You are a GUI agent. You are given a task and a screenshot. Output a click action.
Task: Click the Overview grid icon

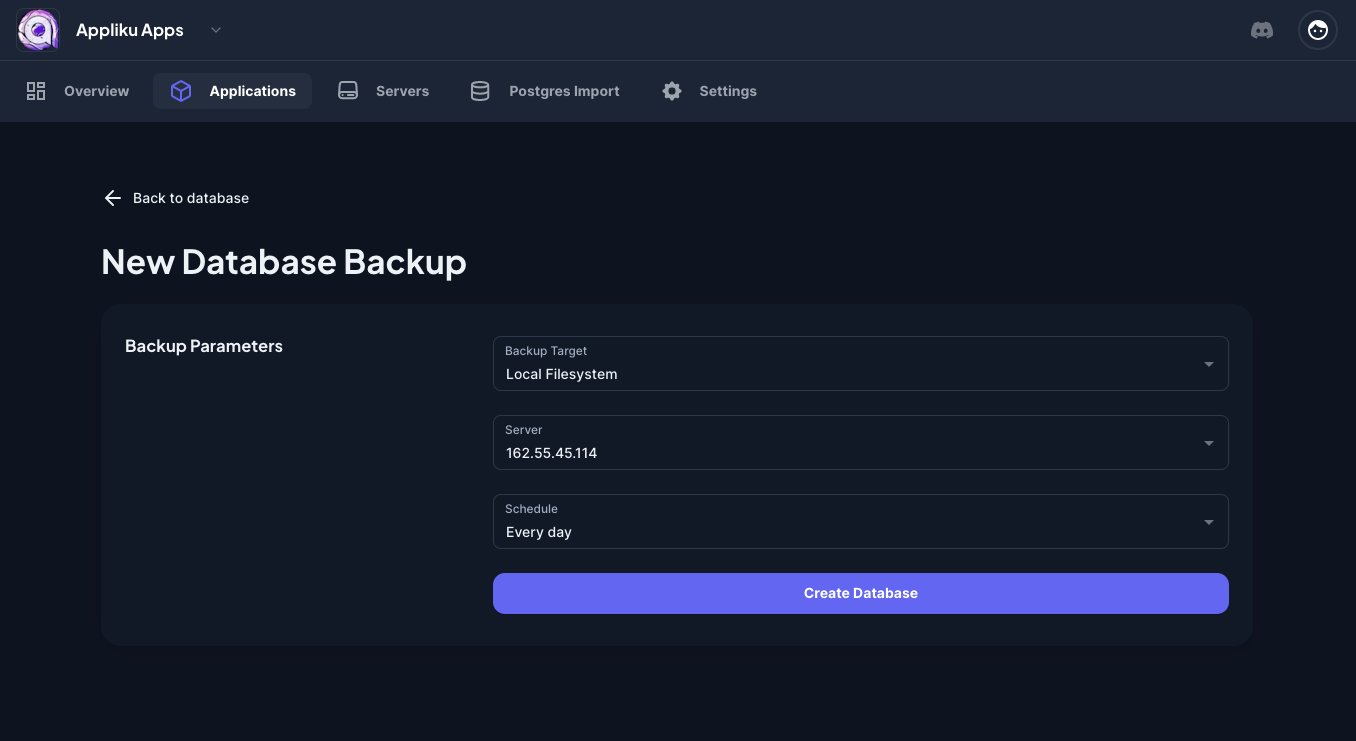pyautogui.click(x=36, y=90)
